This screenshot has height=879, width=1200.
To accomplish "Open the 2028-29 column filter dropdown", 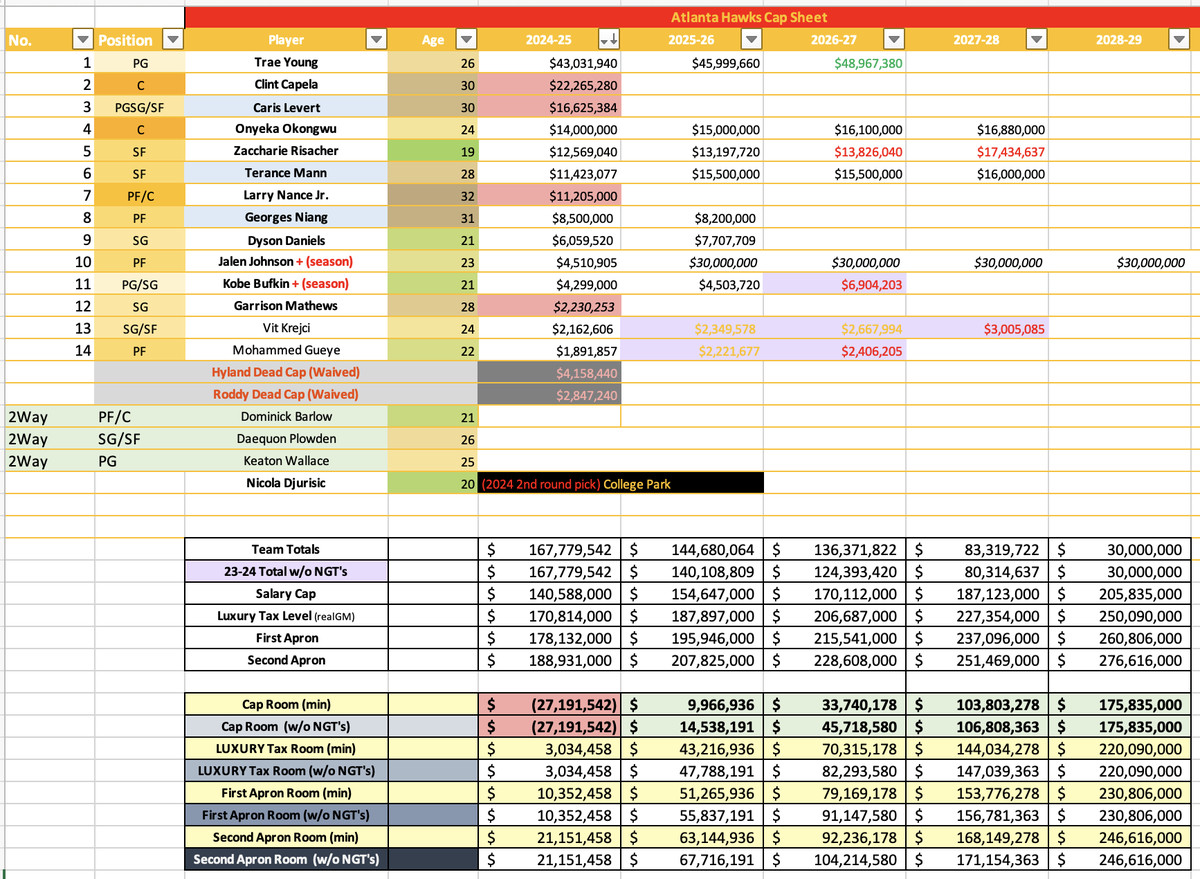I will point(1177,40).
